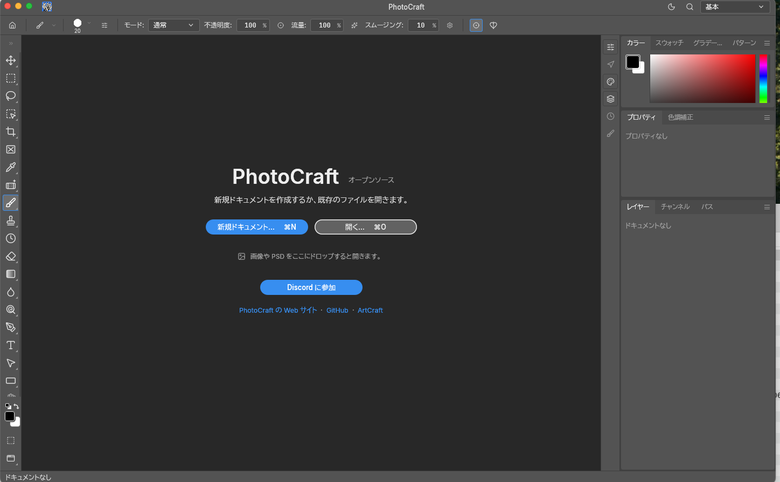
Task: Select the Frame tool
Action: [10, 149]
